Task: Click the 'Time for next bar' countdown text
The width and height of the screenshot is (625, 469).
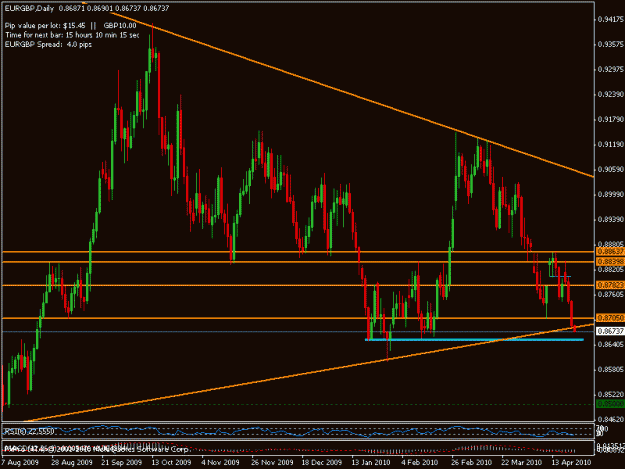Action: tap(72, 35)
